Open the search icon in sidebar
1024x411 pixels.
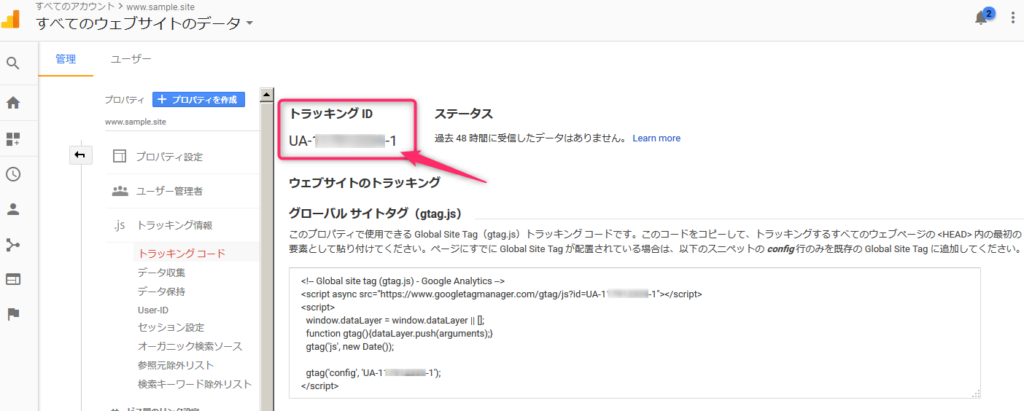[13, 63]
